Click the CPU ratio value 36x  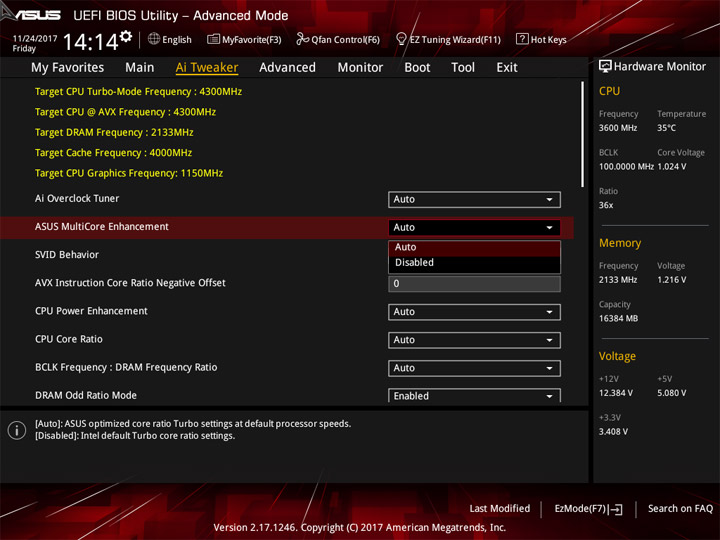(606, 205)
